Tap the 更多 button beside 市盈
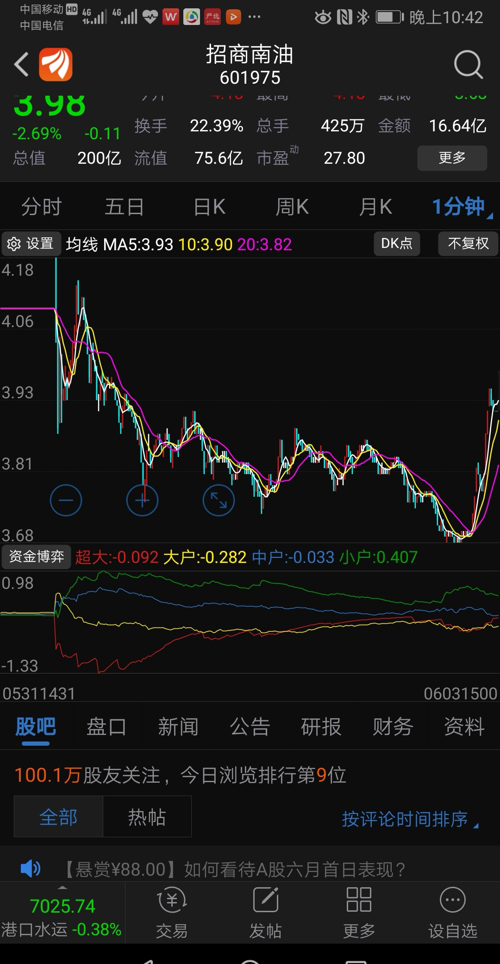This screenshot has width=500, height=964. click(452, 158)
